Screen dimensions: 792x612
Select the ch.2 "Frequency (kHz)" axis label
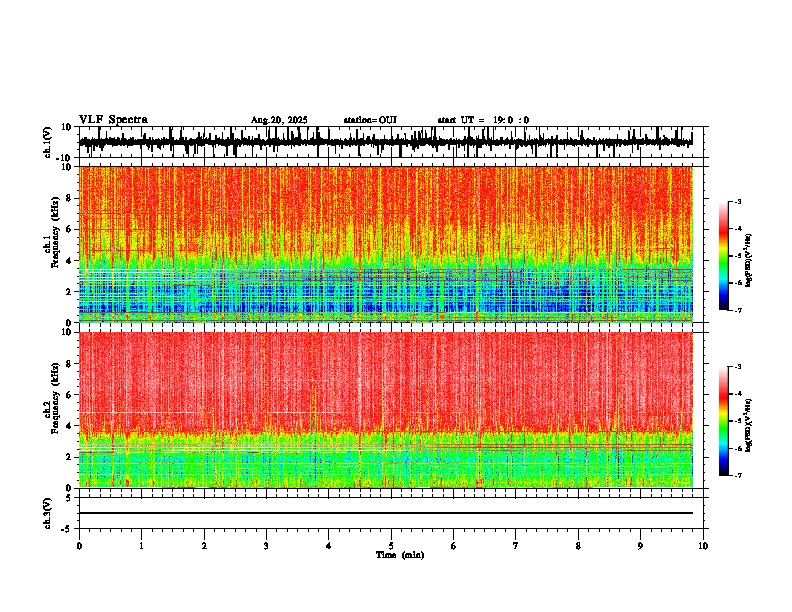pos(55,398)
